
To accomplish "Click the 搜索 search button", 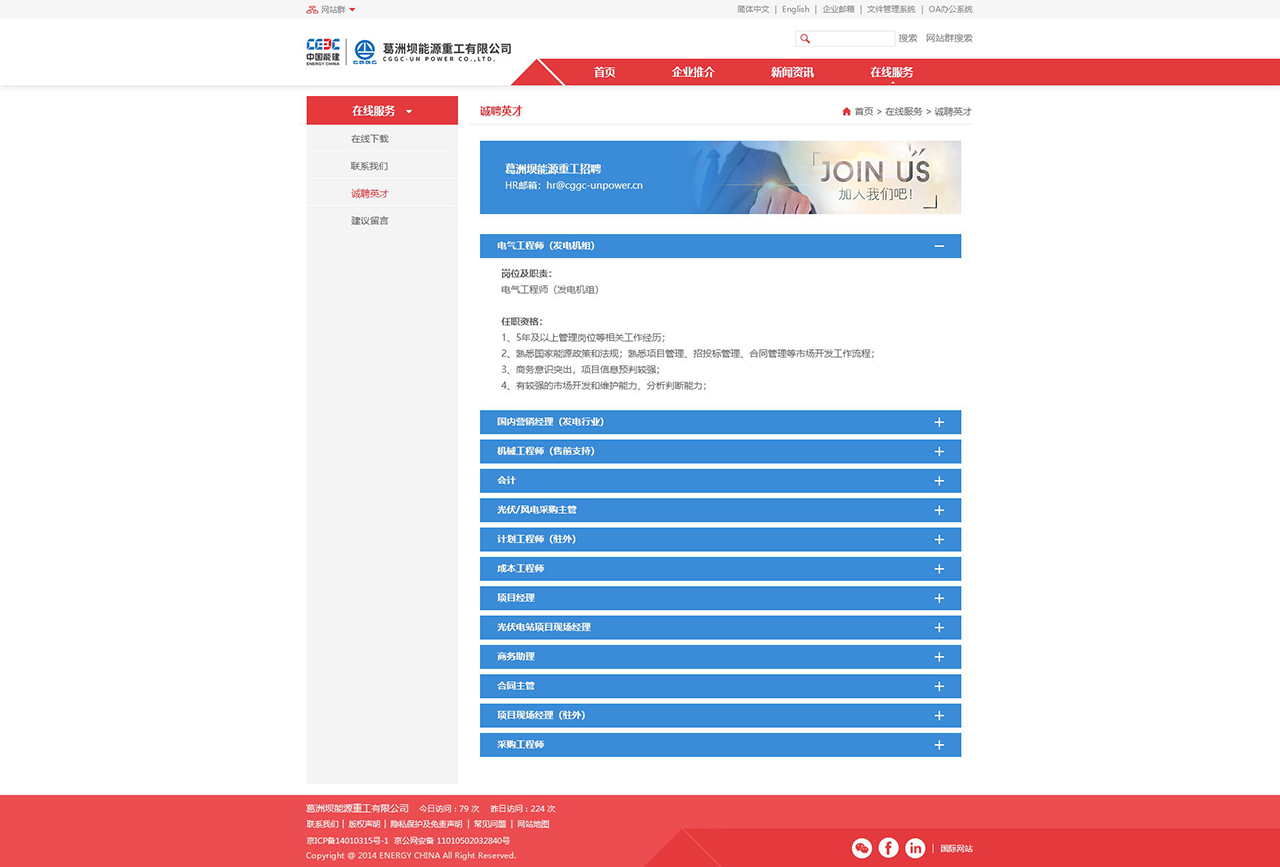I will (x=907, y=39).
